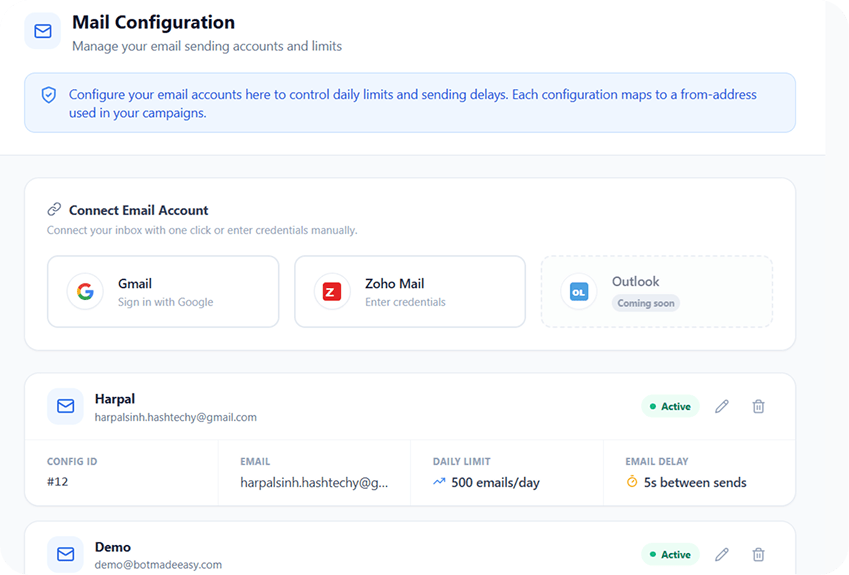The width and height of the screenshot is (849, 575).
Task: Click the Outlook coming soon card
Action: pos(657,292)
